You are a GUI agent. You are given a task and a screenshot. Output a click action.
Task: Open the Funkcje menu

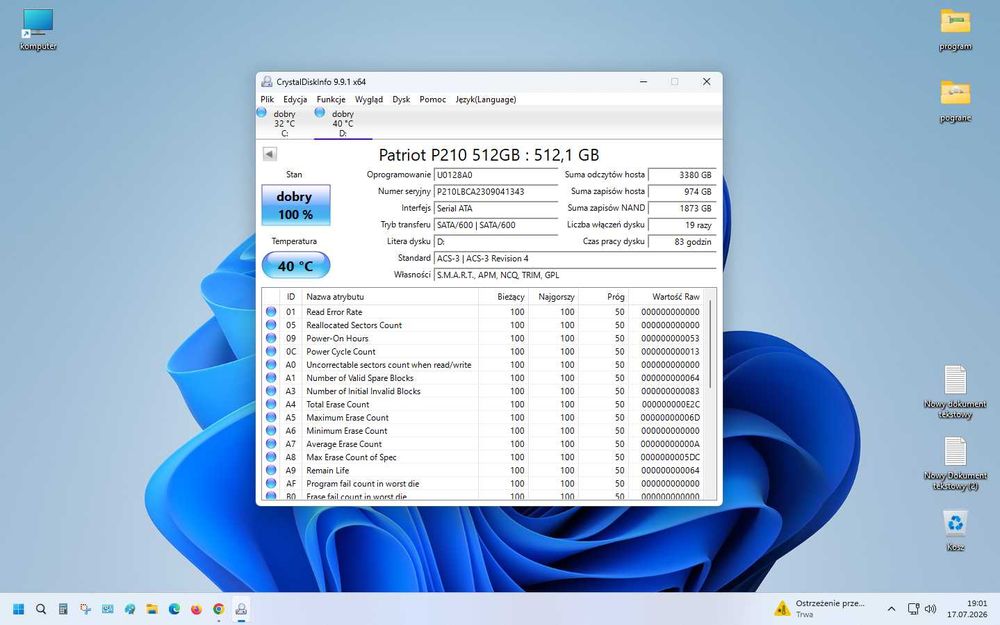[331, 99]
